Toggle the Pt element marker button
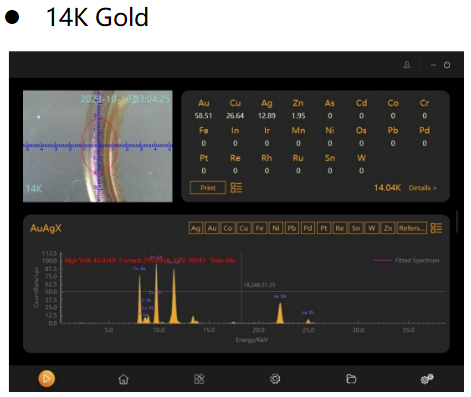Image resolution: width=471 pixels, height=397 pixels. point(324,228)
